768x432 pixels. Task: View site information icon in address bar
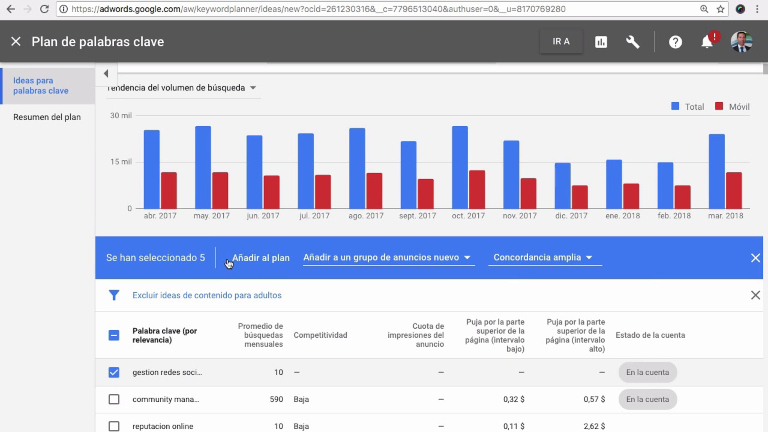tap(64, 9)
